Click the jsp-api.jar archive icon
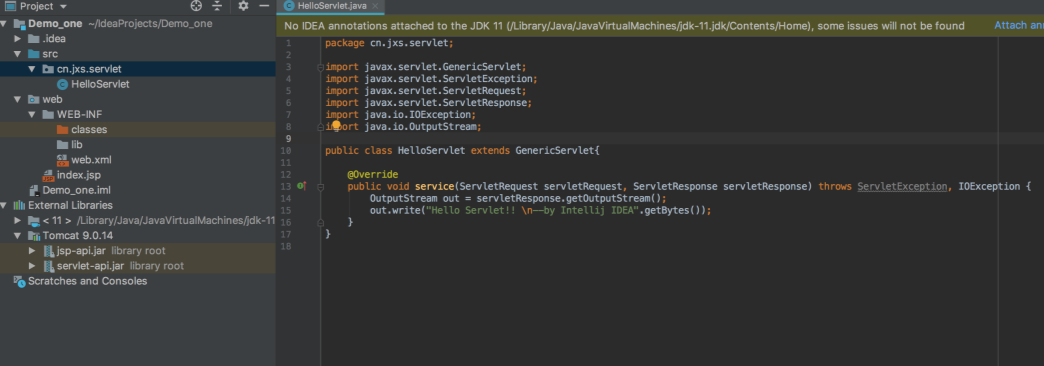The image size is (1044, 366). pos(49,251)
